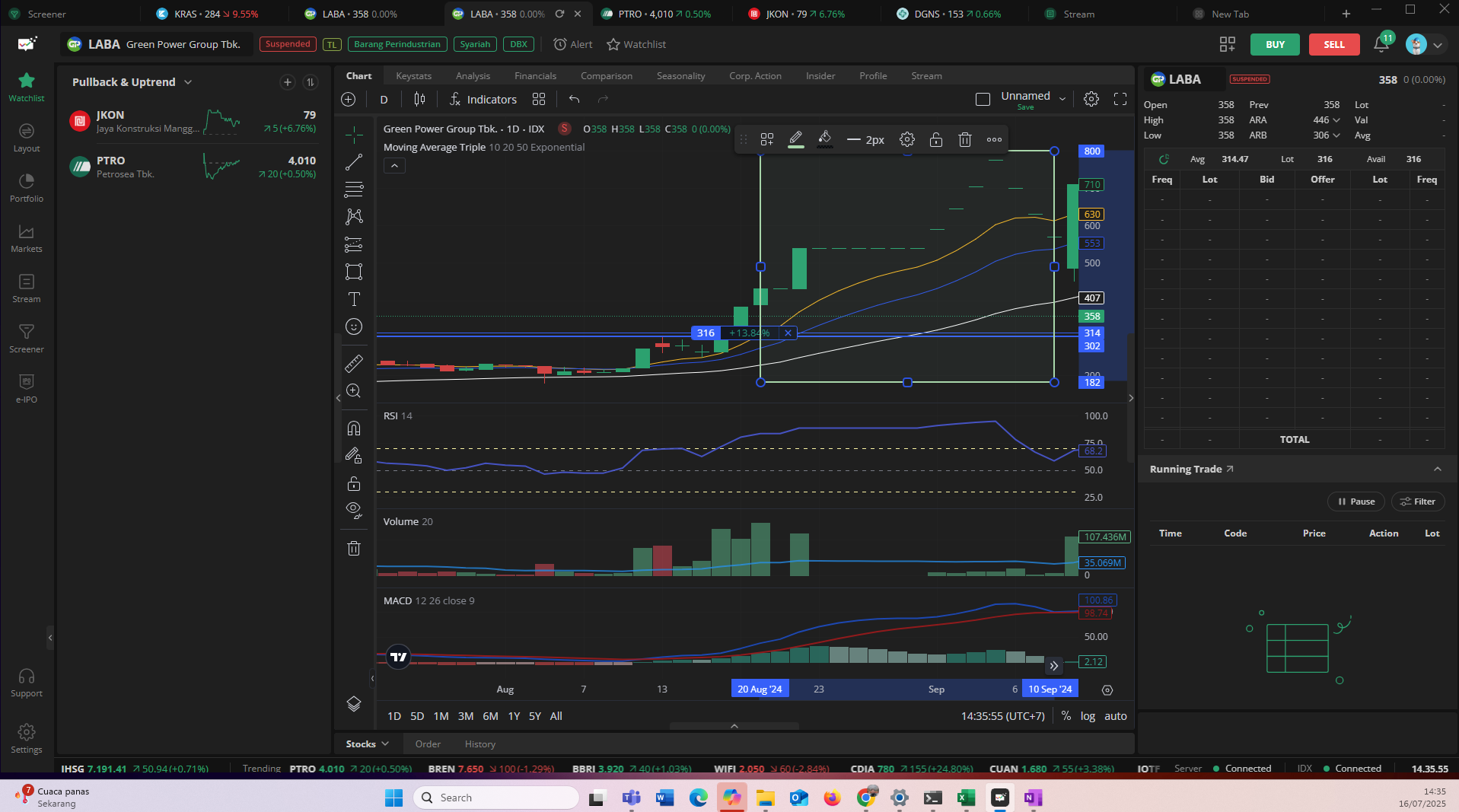Open the widget layout grid icon

tap(1228, 44)
